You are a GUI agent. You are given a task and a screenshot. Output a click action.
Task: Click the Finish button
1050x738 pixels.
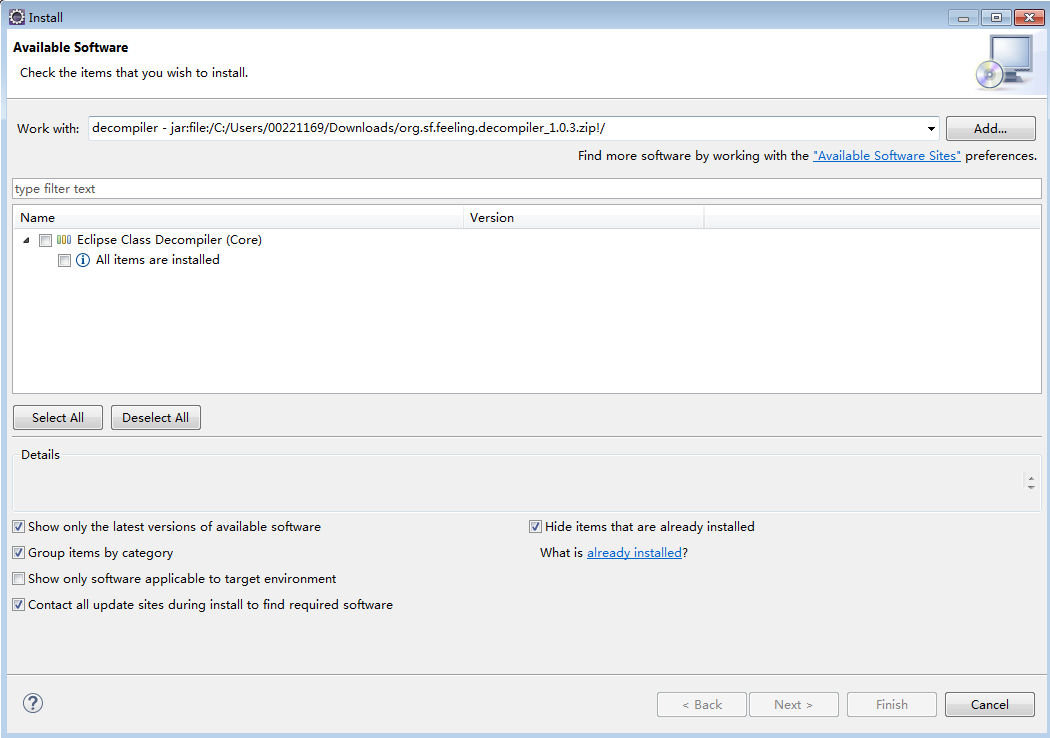[892, 705]
